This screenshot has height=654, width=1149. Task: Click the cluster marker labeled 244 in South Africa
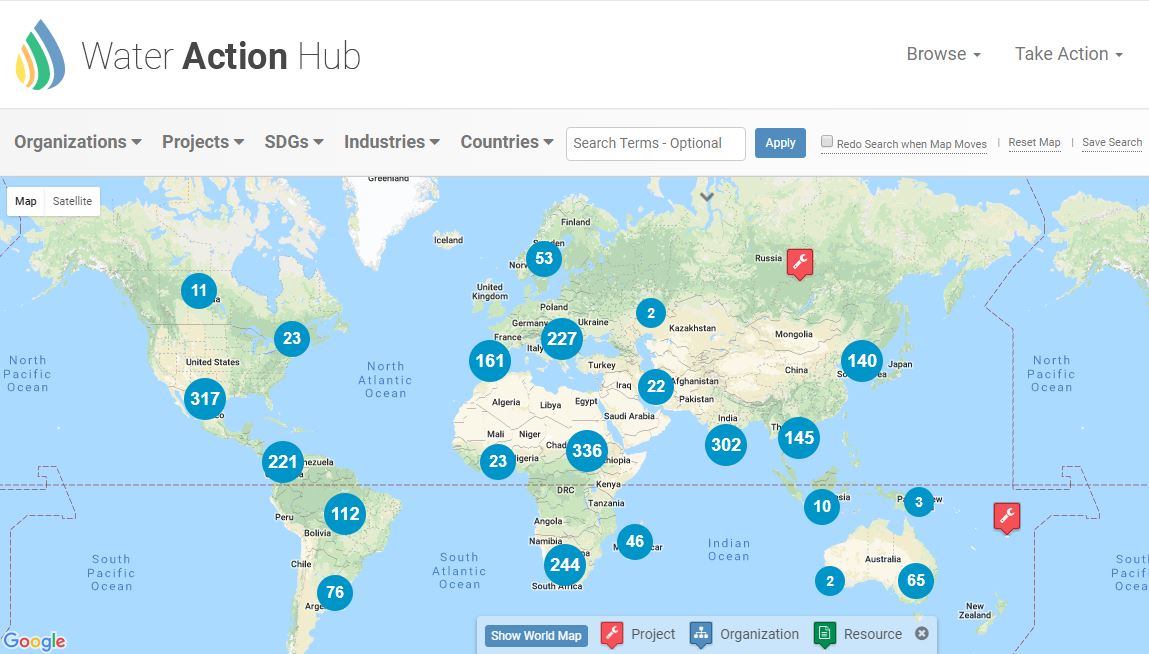tap(565, 565)
